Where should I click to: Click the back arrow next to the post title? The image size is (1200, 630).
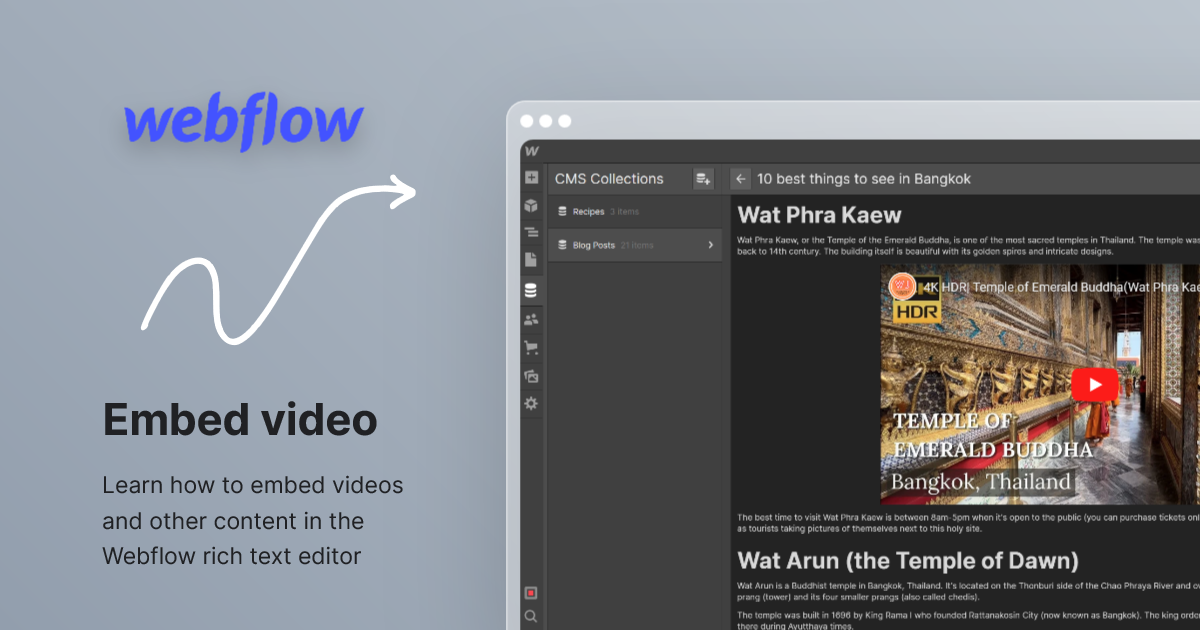click(740, 178)
